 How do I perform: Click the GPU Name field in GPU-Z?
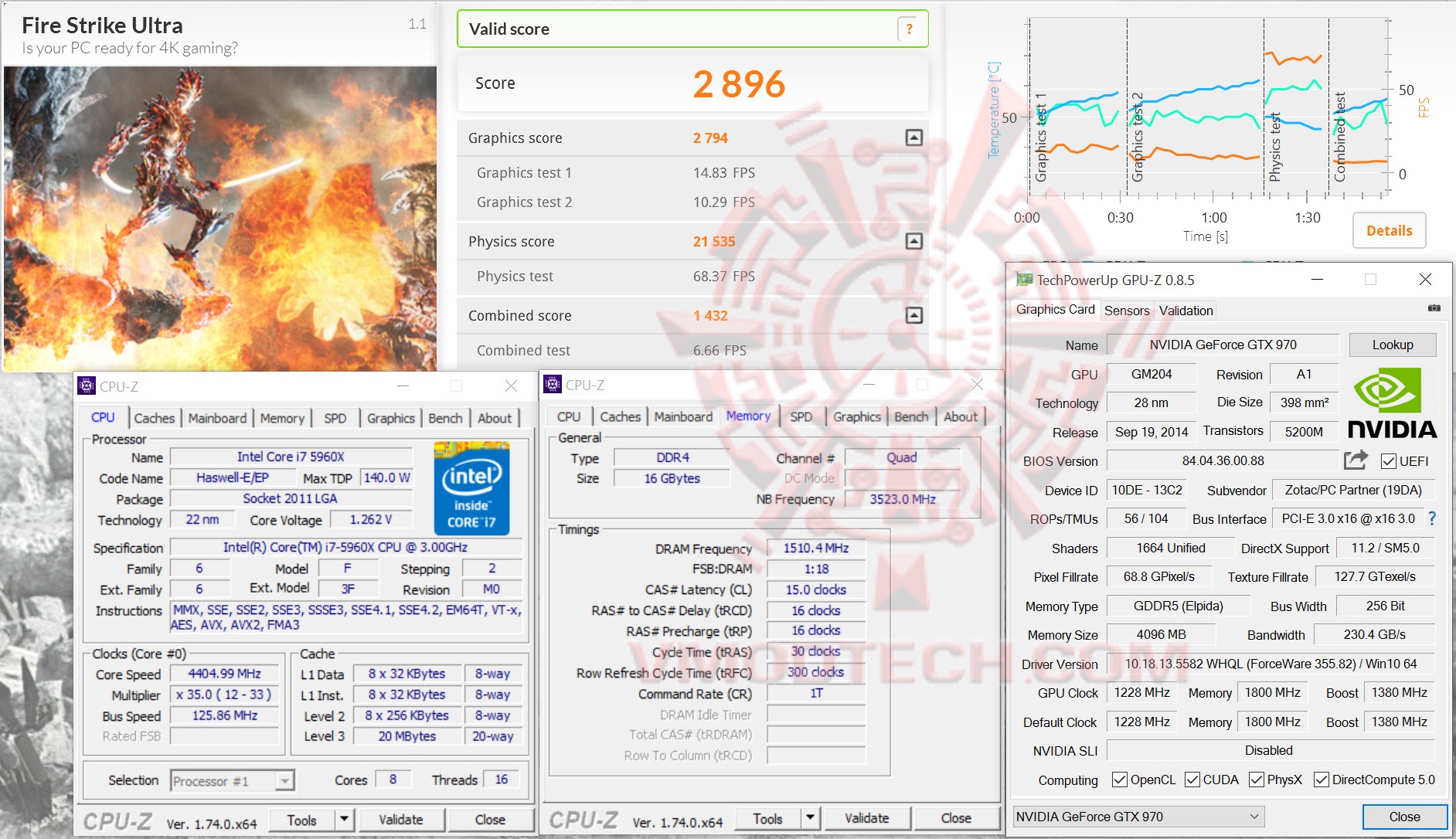(1223, 345)
